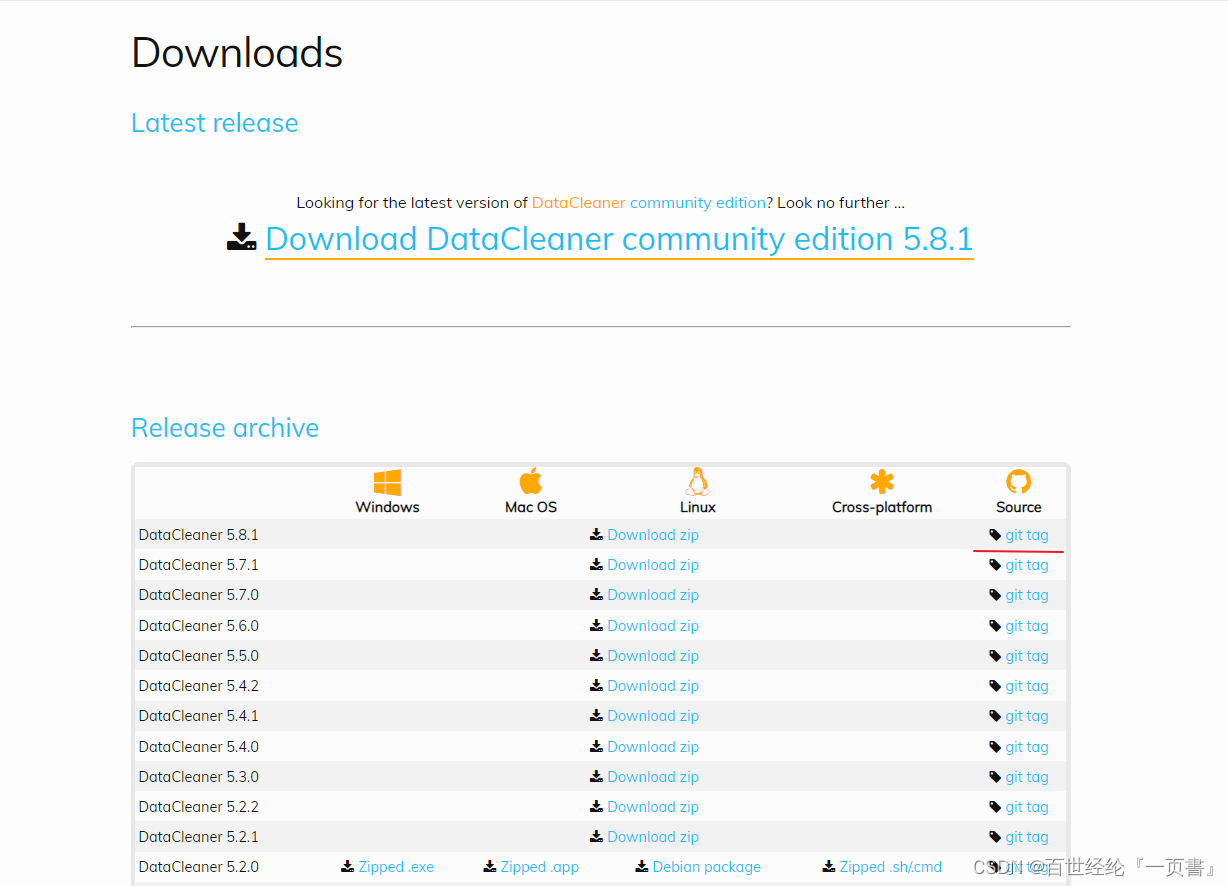Click the DataCleaner 5.3.0 row label
Viewport: 1228px width, 886px height.
pos(199,777)
